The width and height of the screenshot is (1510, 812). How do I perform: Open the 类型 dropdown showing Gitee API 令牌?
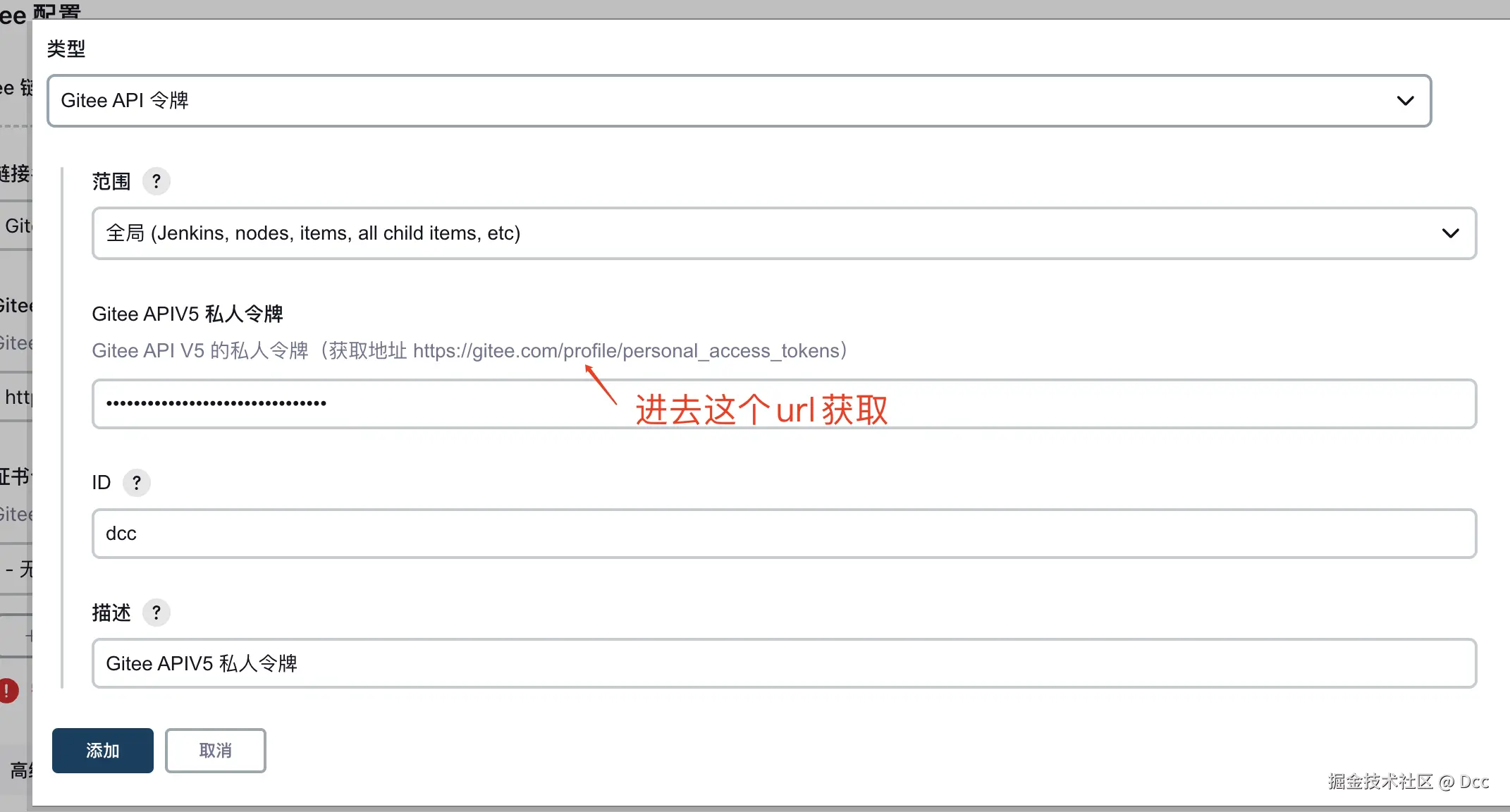coord(738,101)
